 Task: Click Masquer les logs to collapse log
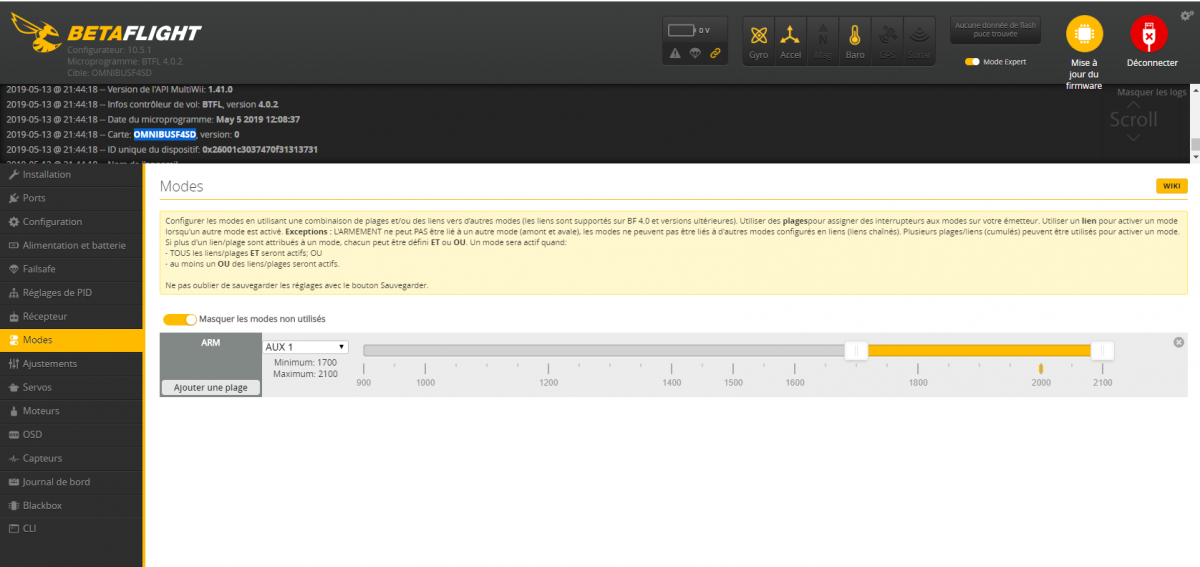1151,92
